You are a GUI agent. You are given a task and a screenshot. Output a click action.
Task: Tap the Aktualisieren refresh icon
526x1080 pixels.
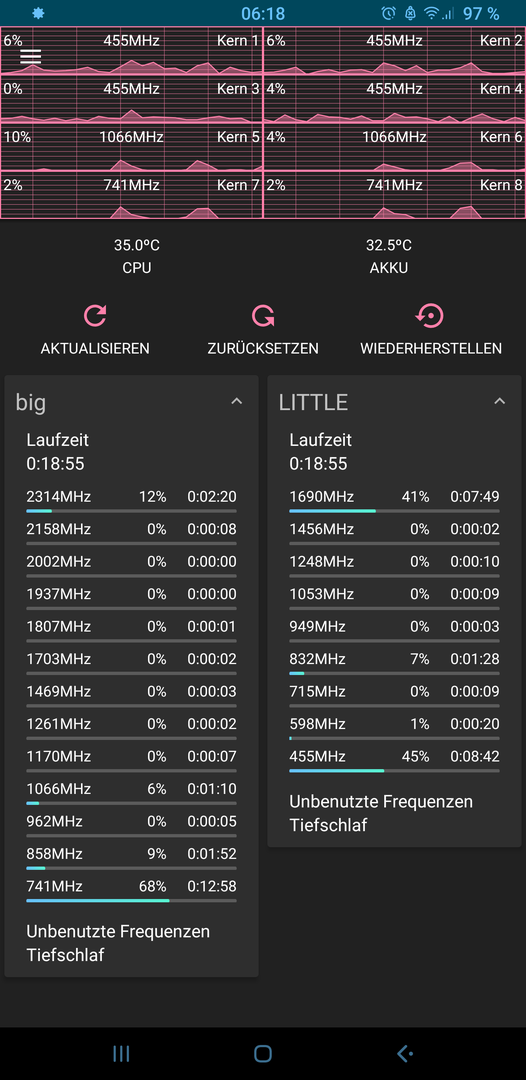tap(95, 315)
